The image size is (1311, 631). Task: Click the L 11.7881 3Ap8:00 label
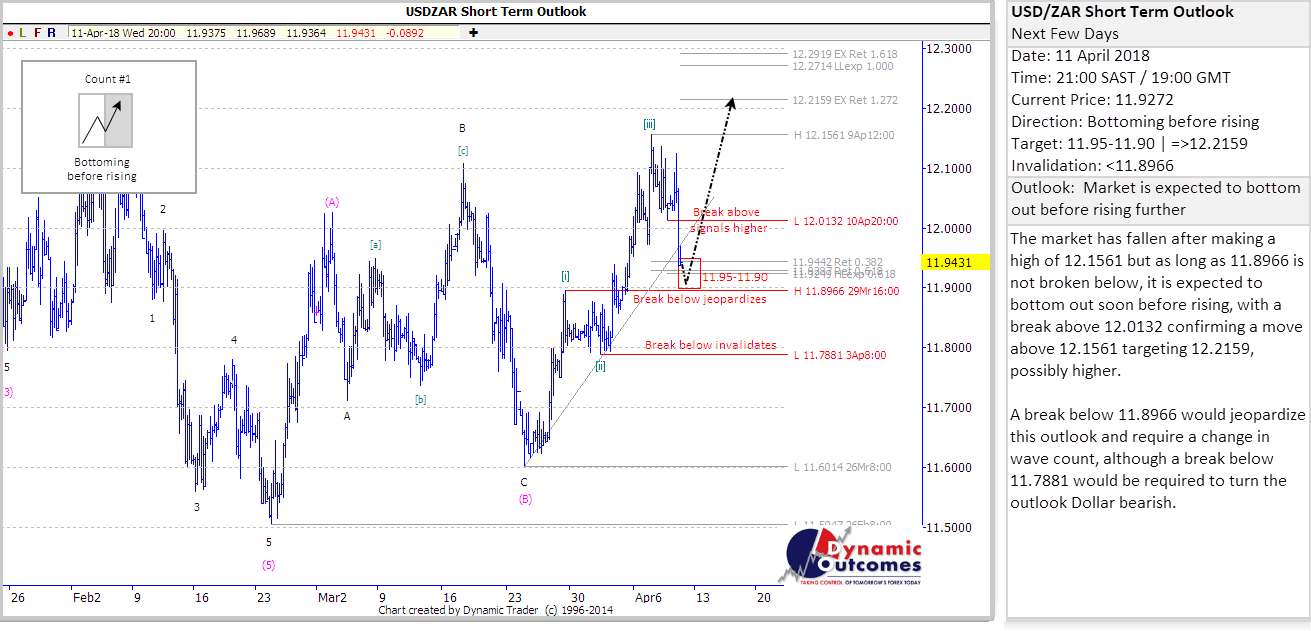point(840,355)
